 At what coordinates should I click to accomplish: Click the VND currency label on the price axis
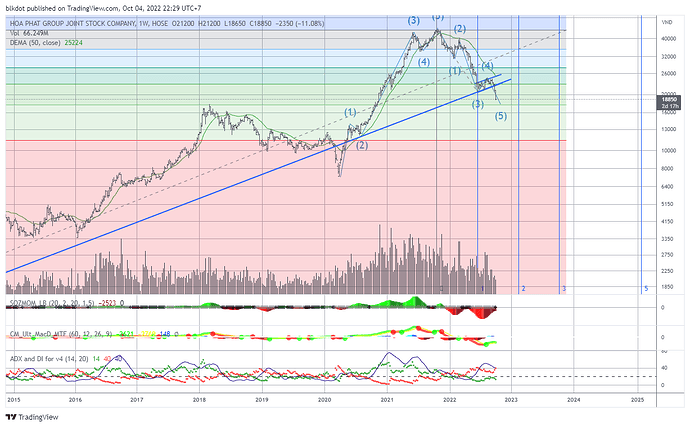pyautogui.click(x=667, y=22)
